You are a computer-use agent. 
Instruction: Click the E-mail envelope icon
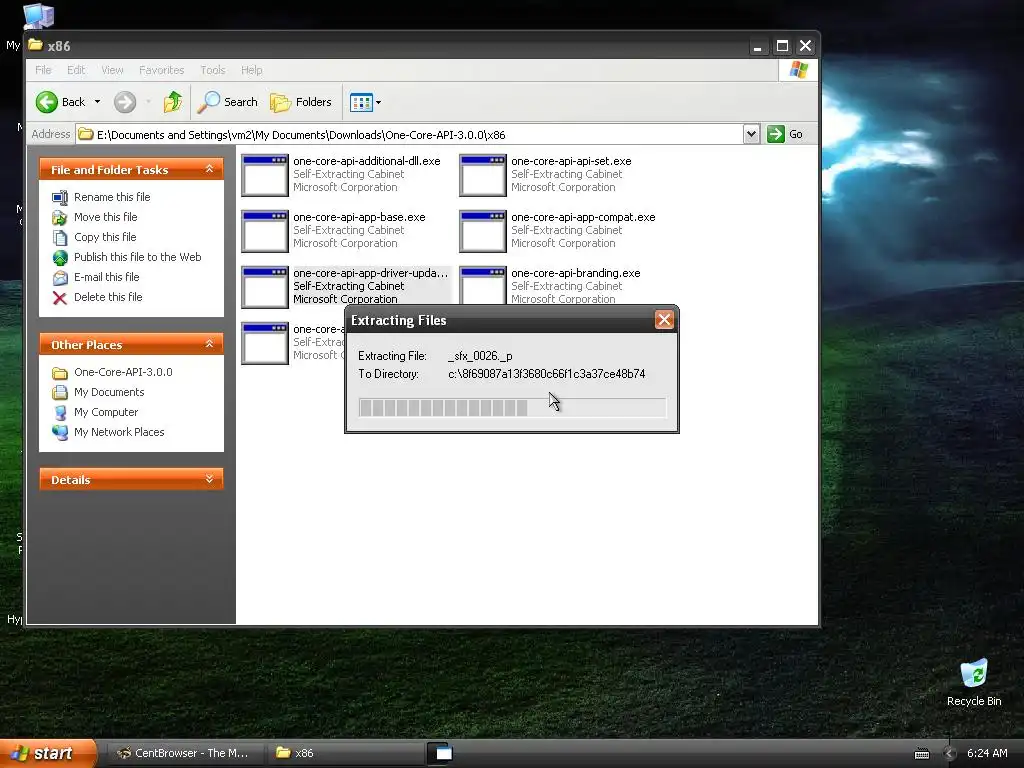(x=60, y=278)
